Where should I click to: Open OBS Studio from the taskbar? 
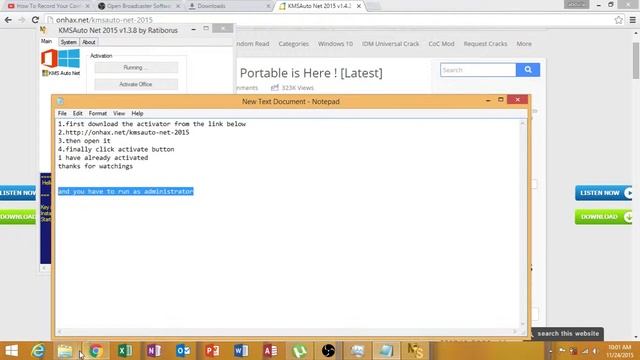coord(328,351)
